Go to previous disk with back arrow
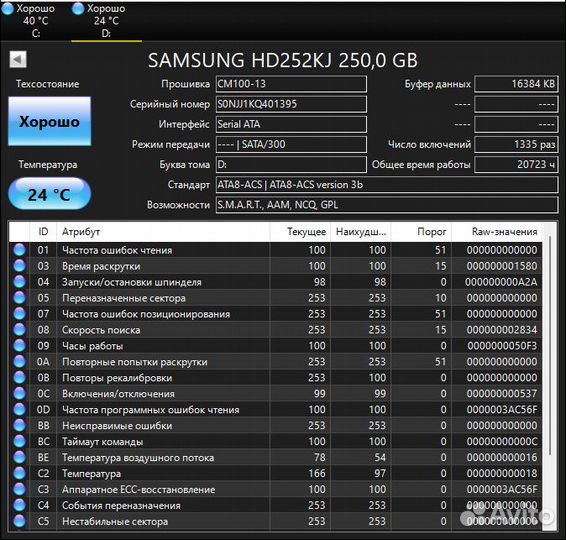 18,59
